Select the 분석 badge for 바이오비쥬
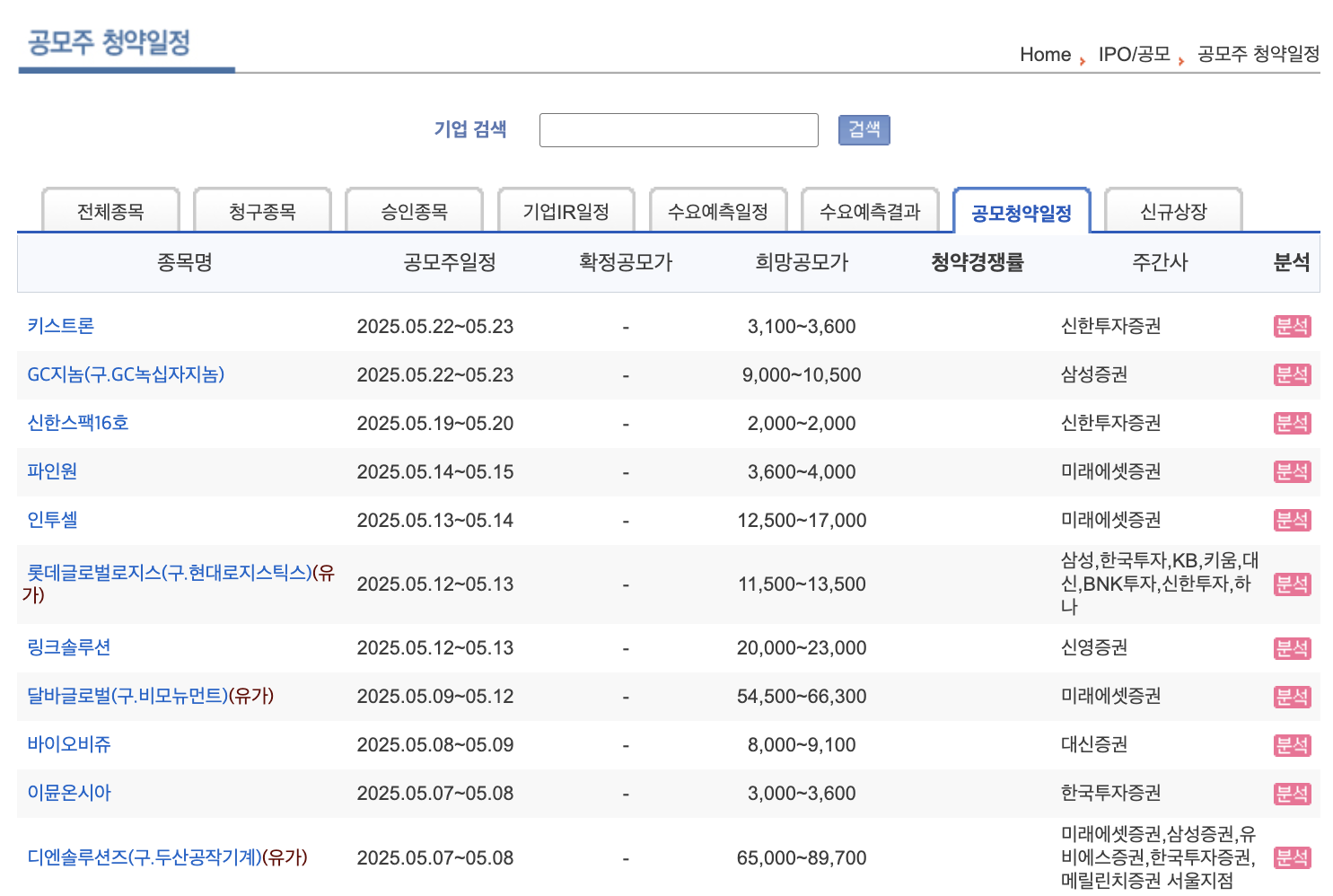1333x896 pixels. tap(1293, 744)
